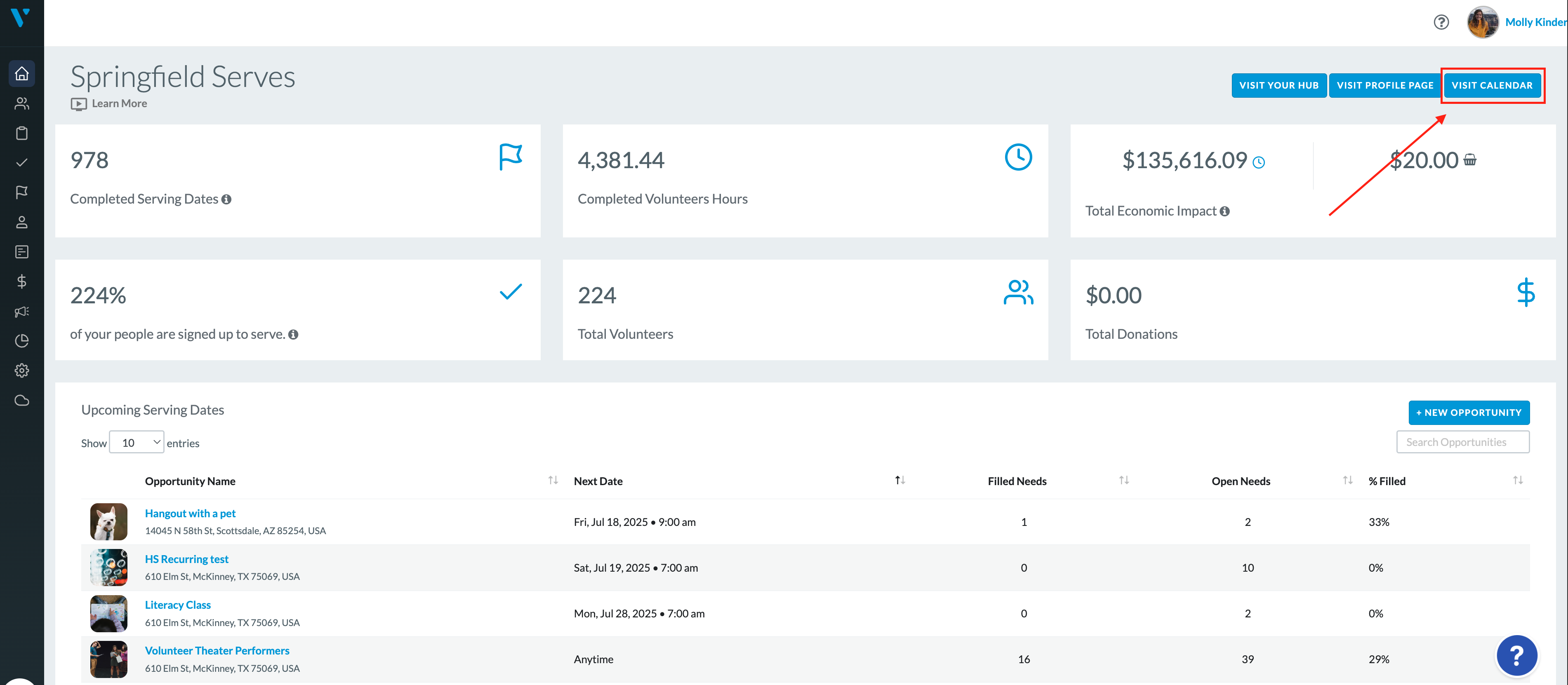Open the pie chart reports sidebar icon
The height and width of the screenshot is (685, 1568).
point(22,341)
